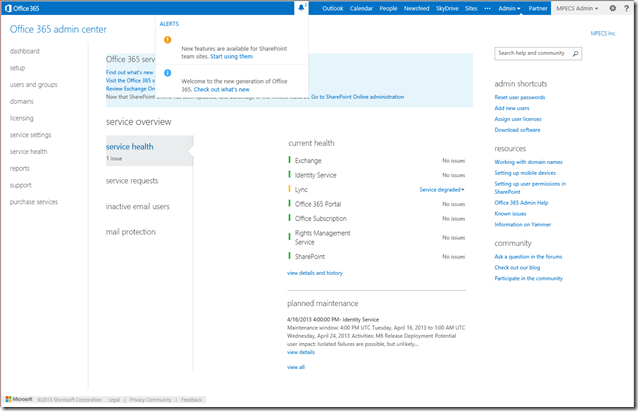Open Working with domain names resource
Viewport: 638px width, 411px height.
click(529, 162)
